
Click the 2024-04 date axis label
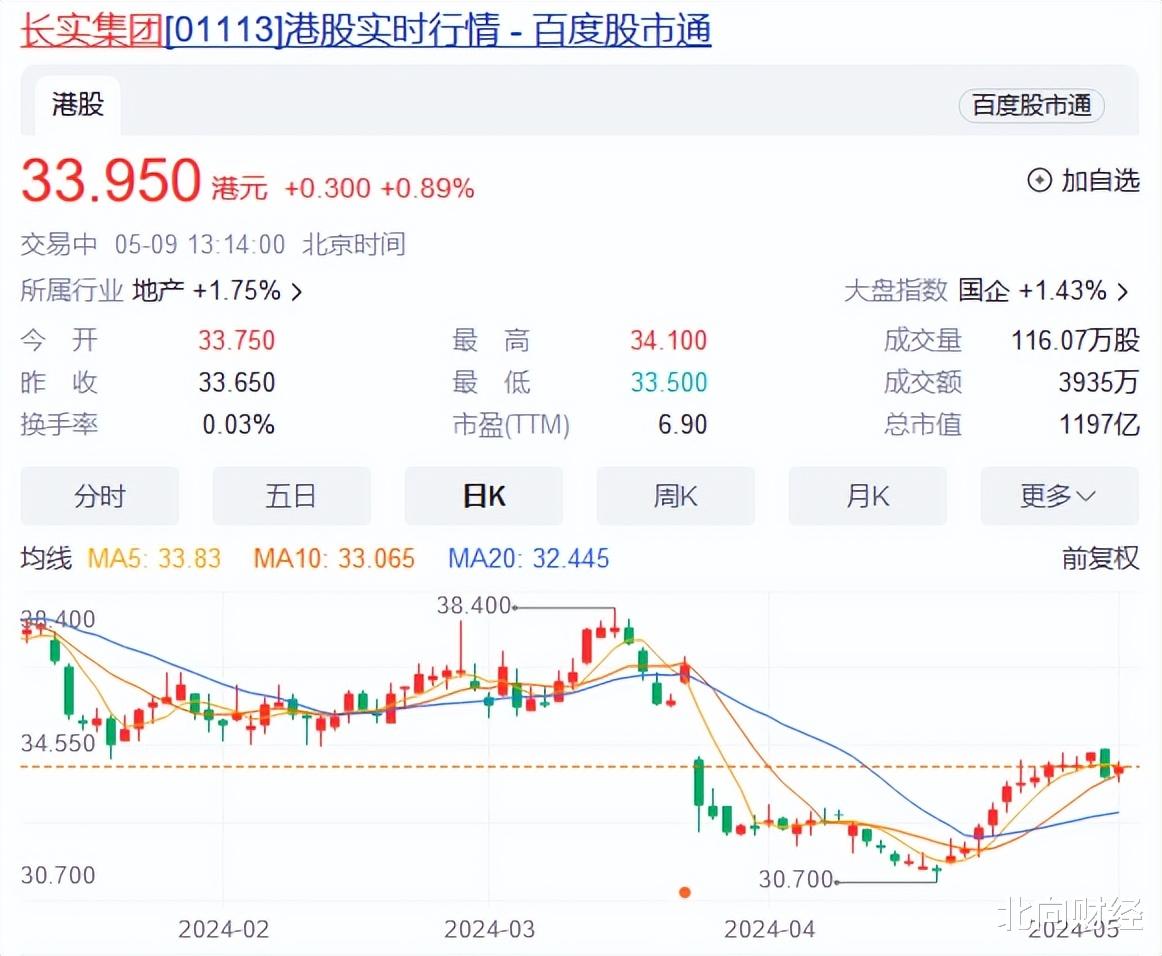pos(769,929)
